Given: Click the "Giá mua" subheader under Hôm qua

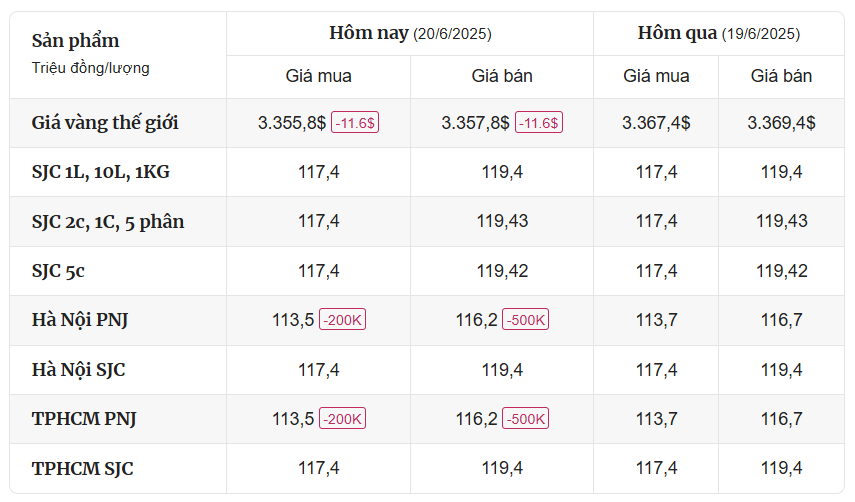Looking at the screenshot, I should coord(656,76).
